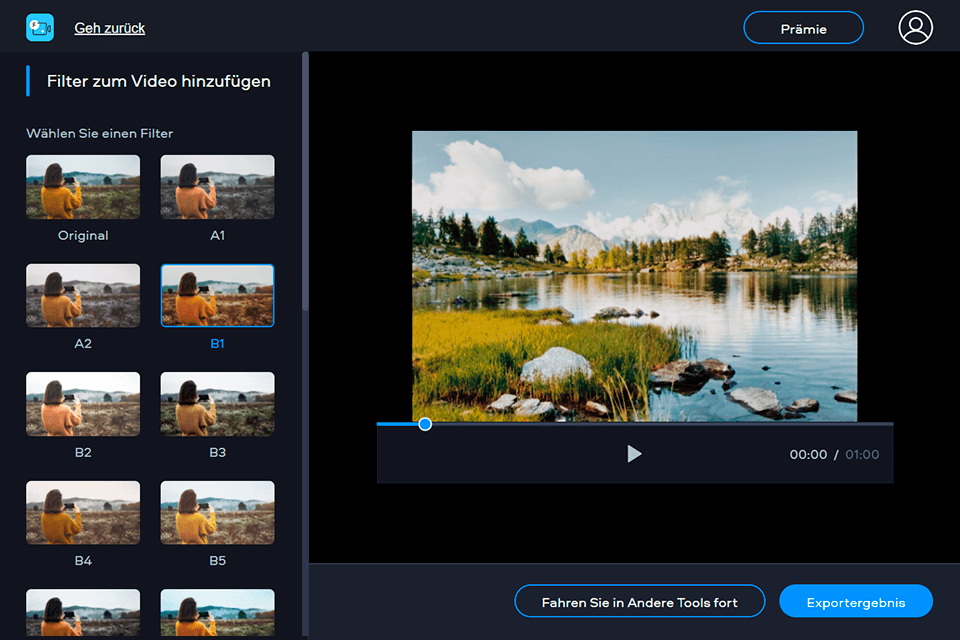Choose the B5 filter effect
The height and width of the screenshot is (640, 960).
pos(216,512)
